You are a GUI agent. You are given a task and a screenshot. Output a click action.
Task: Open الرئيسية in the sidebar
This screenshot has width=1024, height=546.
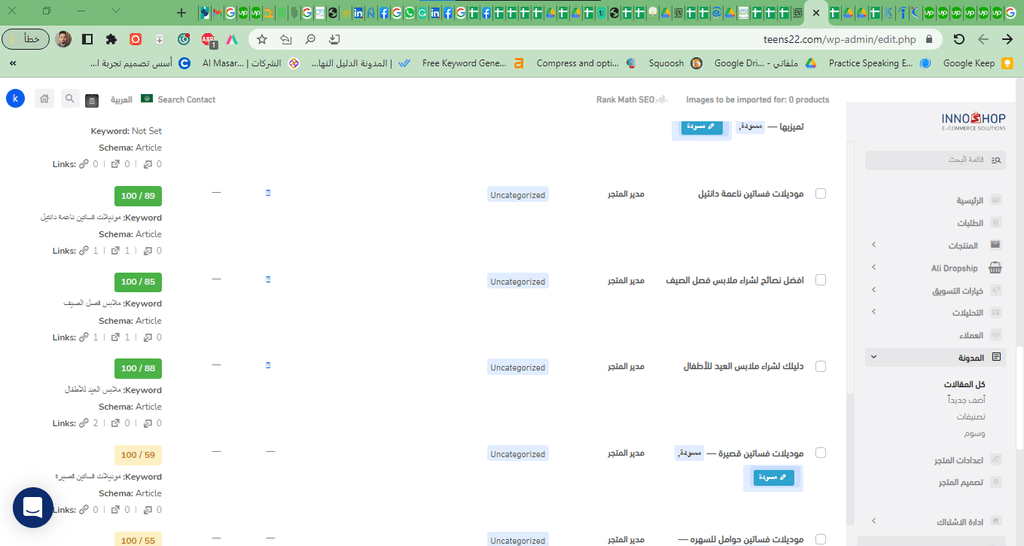pos(969,201)
